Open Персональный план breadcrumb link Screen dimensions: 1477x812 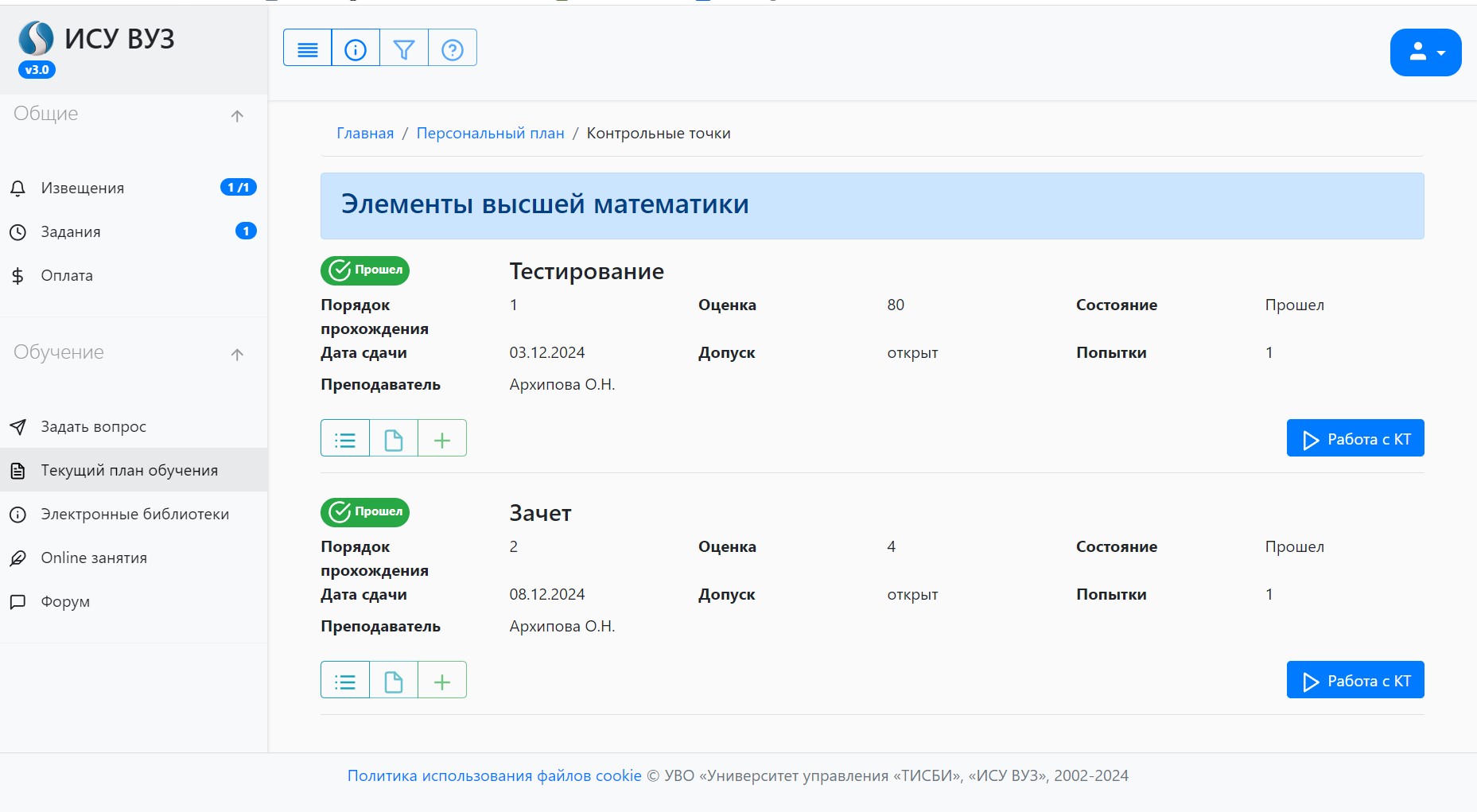490,134
